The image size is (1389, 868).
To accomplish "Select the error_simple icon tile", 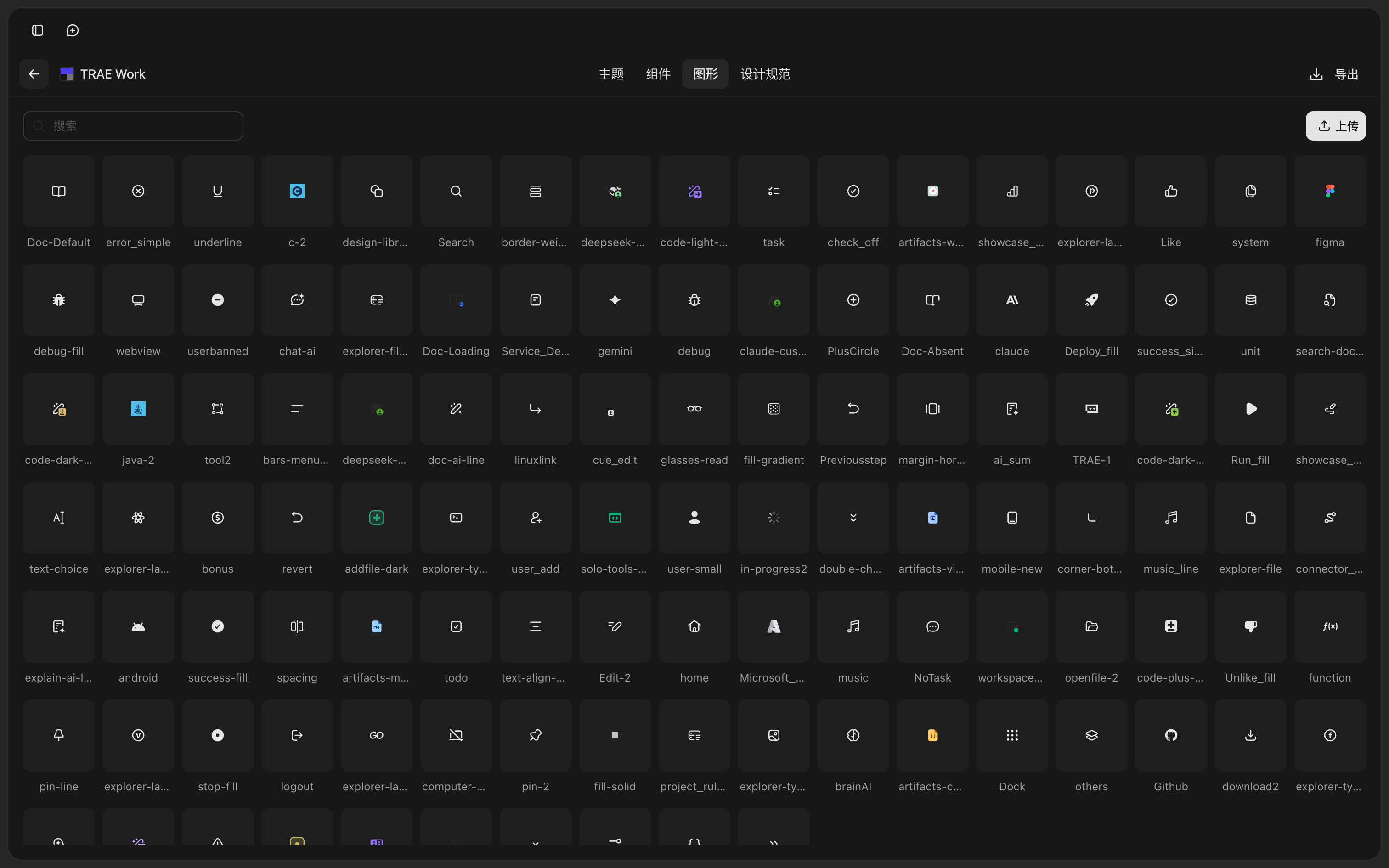I will click(x=138, y=191).
